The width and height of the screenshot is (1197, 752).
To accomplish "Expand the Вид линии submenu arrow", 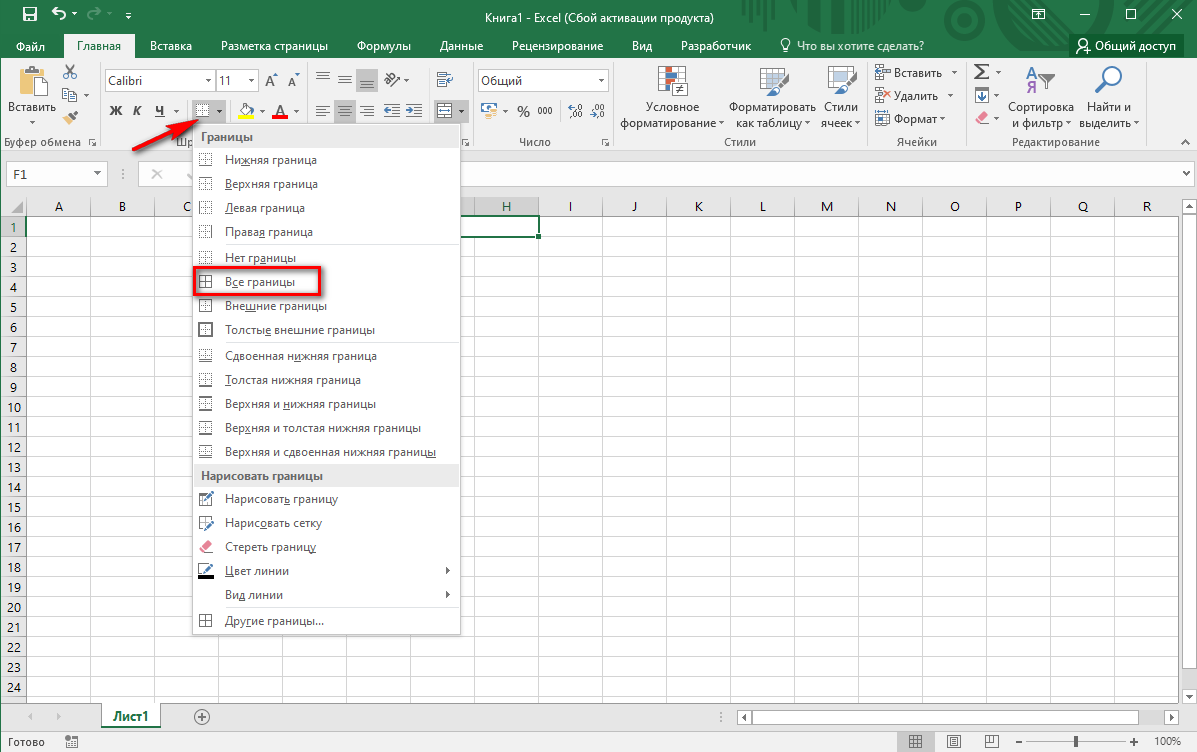I will pos(447,595).
